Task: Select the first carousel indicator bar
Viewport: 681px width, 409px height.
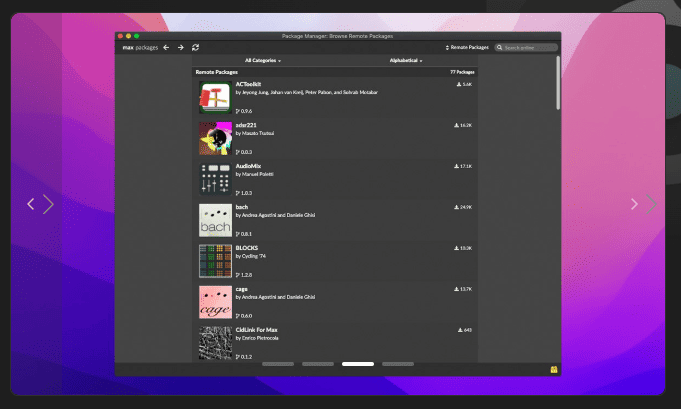Action: (x=278, y=364)
